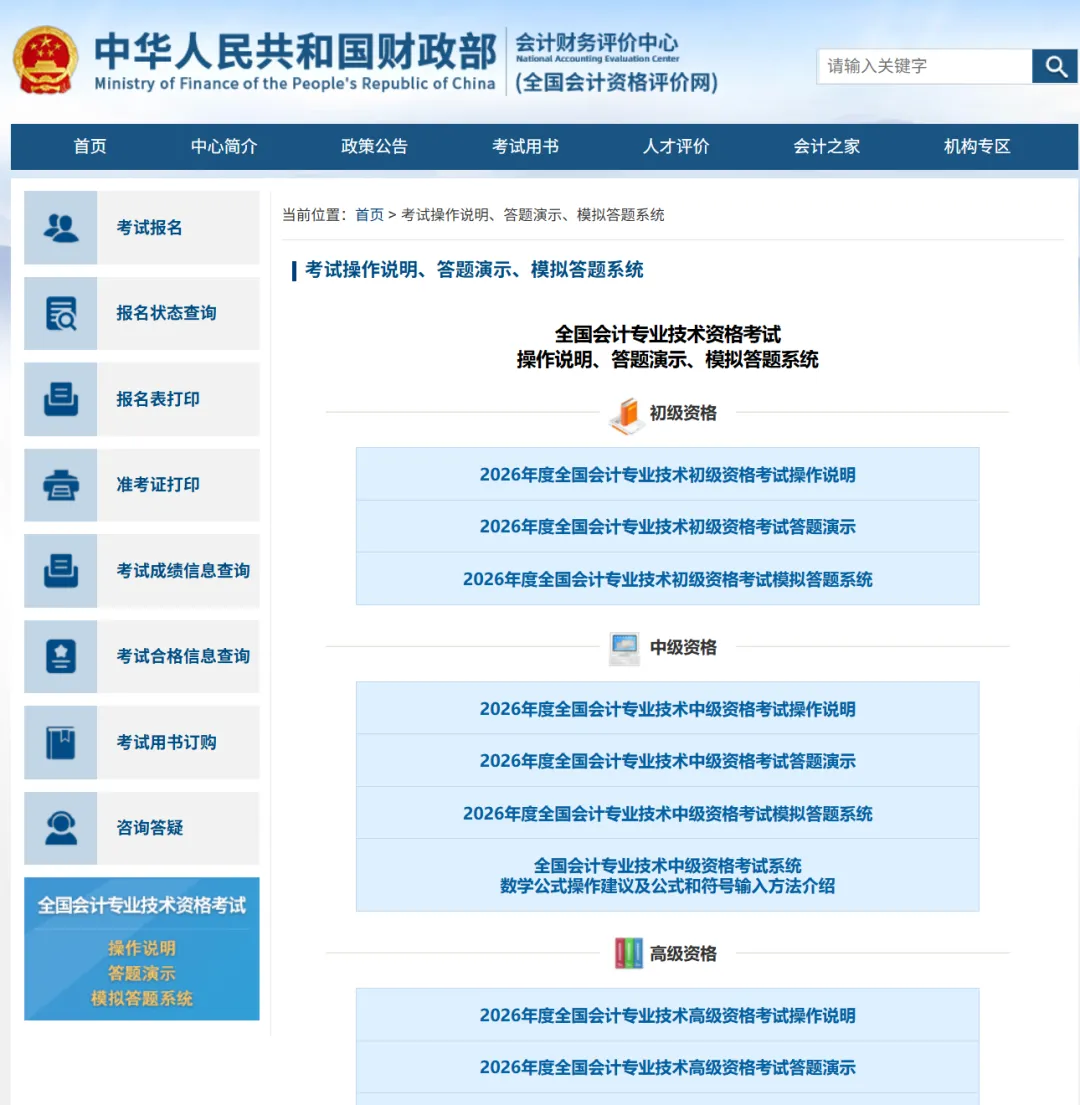Click the 准考证打印 printer icon
1080x1105 pixels.
(61, 485)
